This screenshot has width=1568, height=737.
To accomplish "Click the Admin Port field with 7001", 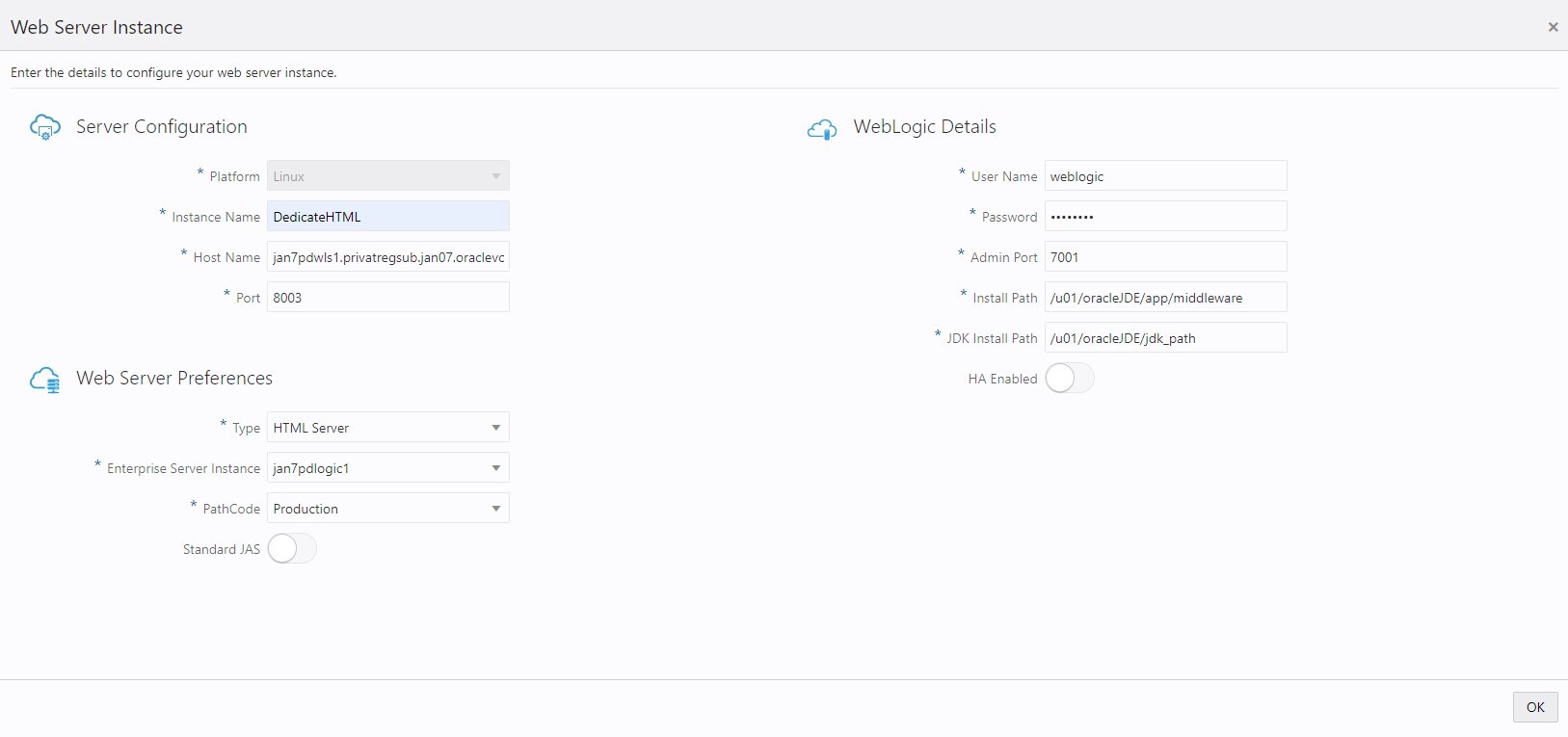I will (1166, 257).
